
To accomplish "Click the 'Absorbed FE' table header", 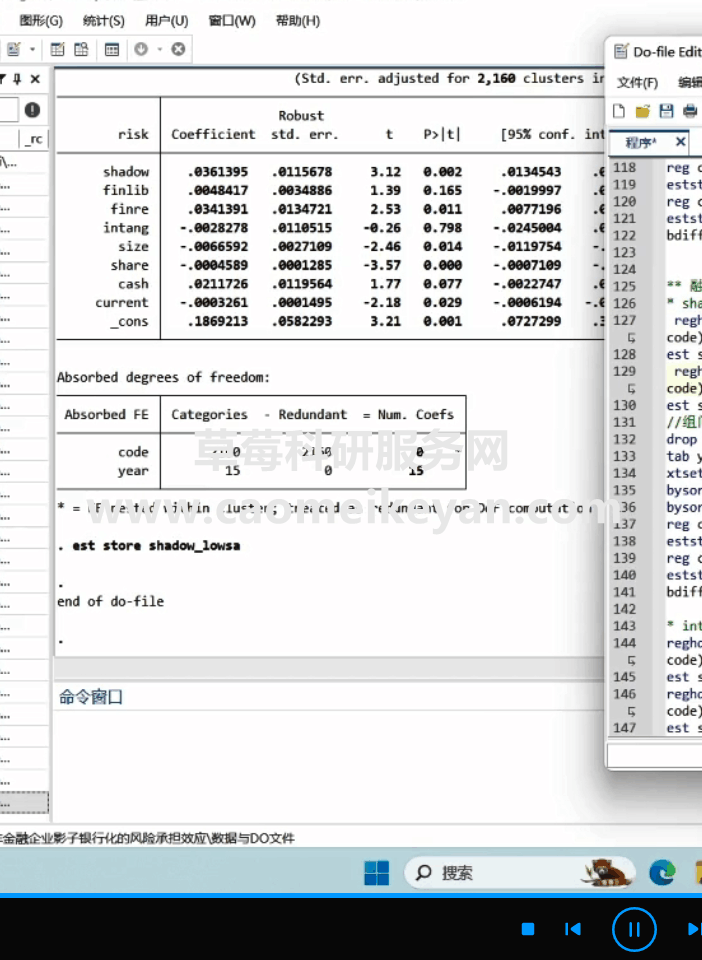I will tap(106, 414).
